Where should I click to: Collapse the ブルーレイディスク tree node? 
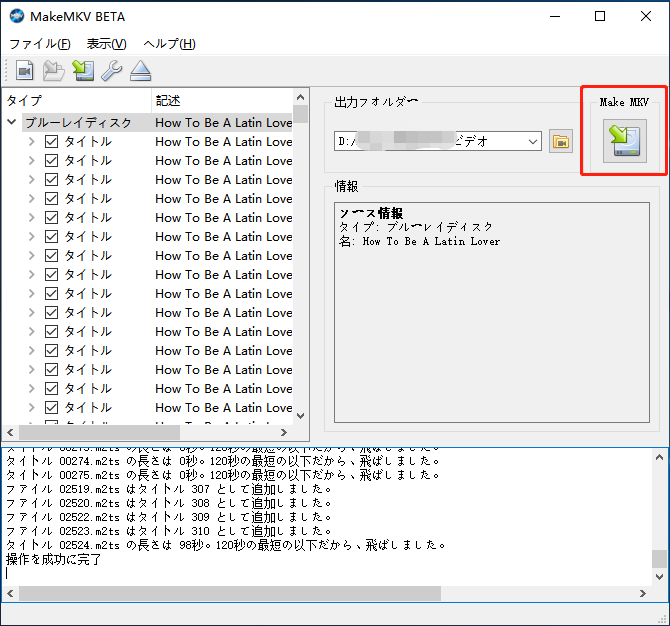(x=12, y=123)
